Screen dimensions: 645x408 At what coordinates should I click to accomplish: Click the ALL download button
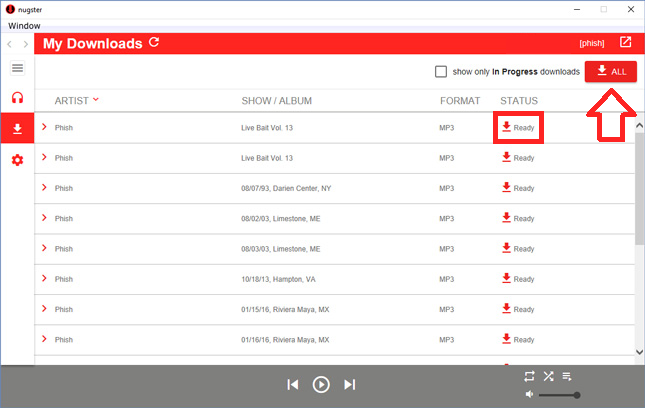(x=611, y=72)
